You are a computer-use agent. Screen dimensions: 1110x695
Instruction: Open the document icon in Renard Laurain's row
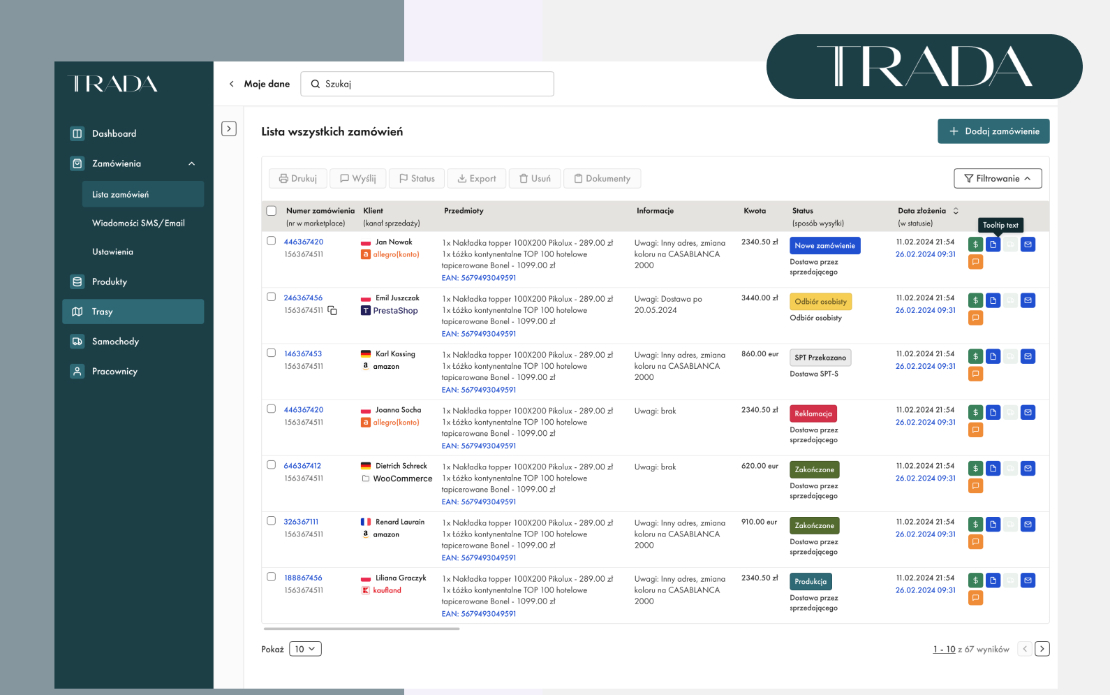993,524
